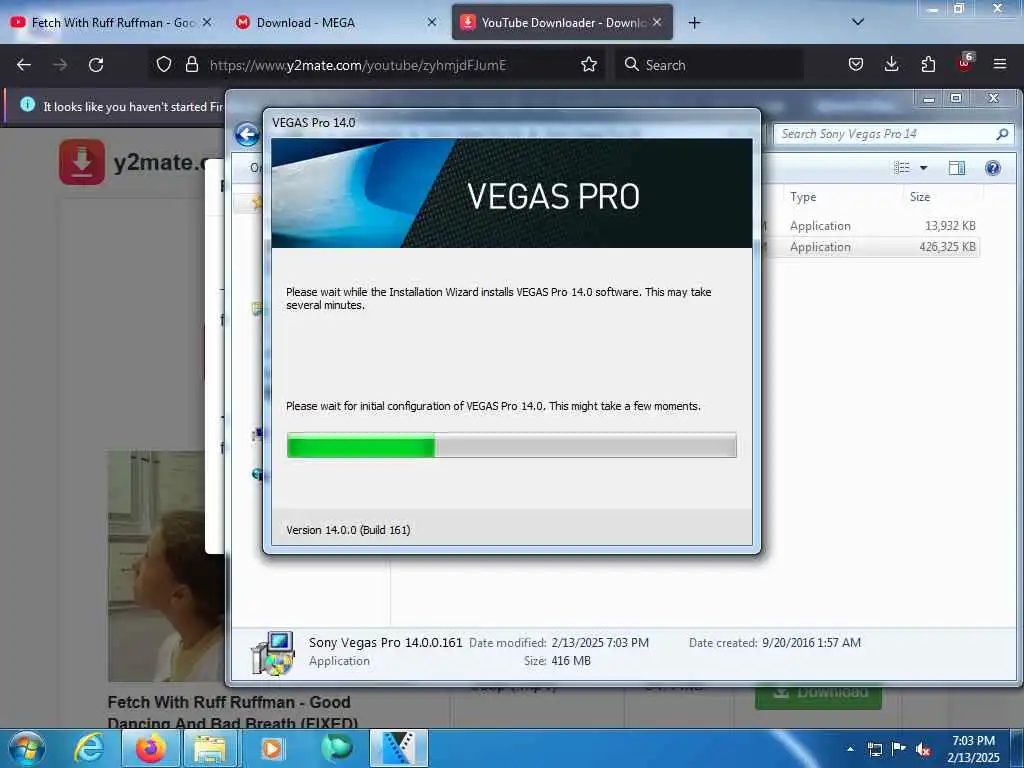The image size is (1024, 768).
Task: Click the installation progress bar
Action: click(511, 445)
